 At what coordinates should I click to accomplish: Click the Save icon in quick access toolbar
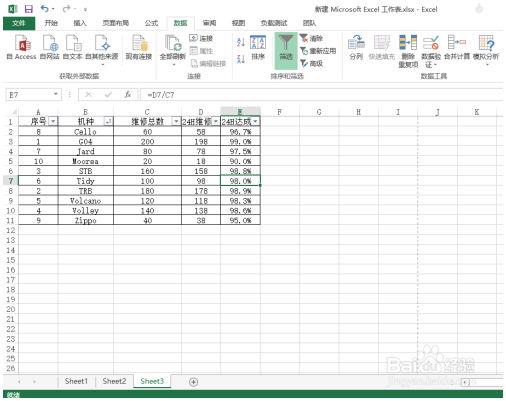(x=29, y=9)
